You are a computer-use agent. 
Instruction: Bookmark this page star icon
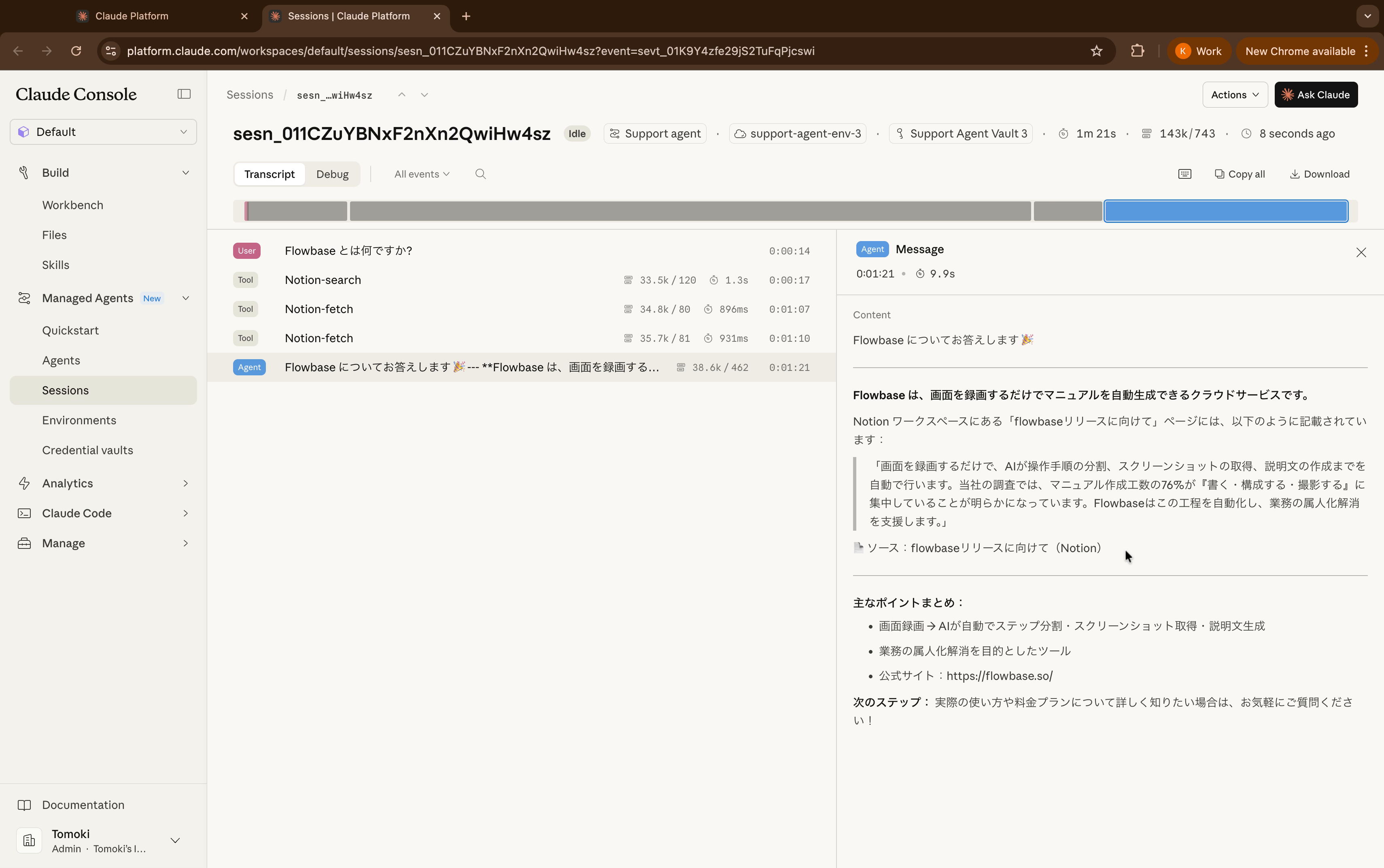pos(1096,51)
